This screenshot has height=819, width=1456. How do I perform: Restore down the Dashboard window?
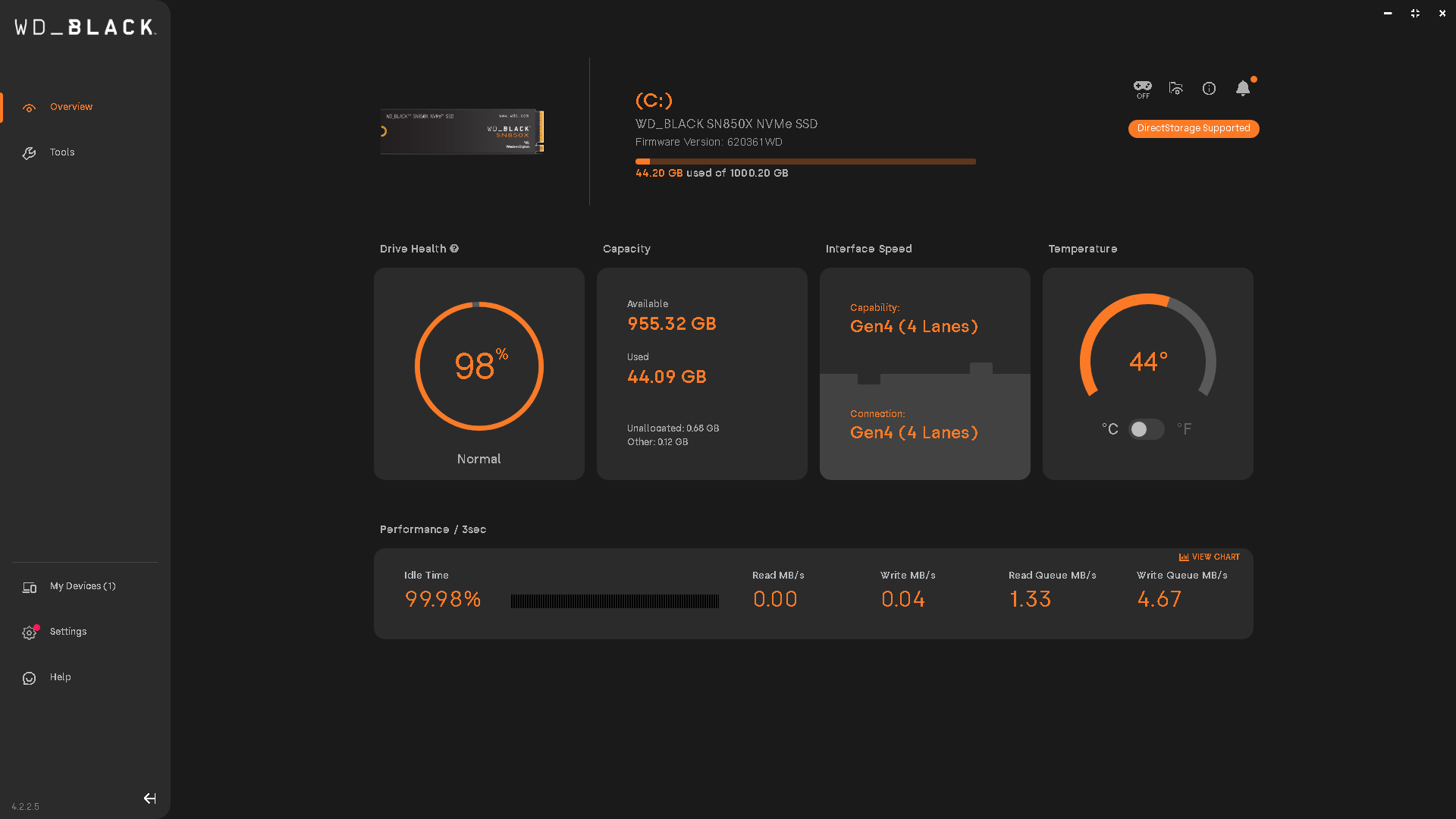[1415, 14]
